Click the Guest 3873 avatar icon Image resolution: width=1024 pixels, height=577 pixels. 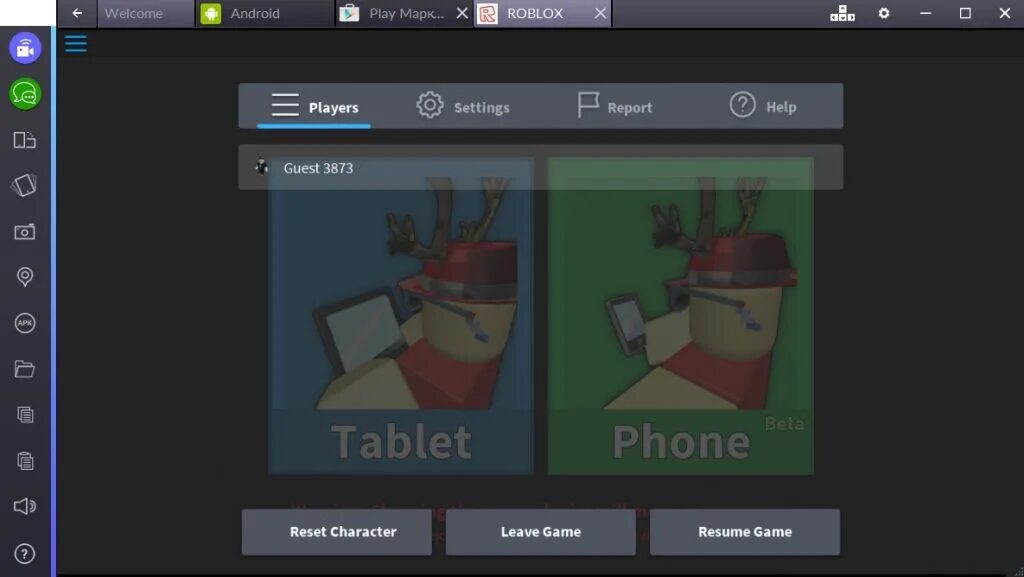pos(262,167)
